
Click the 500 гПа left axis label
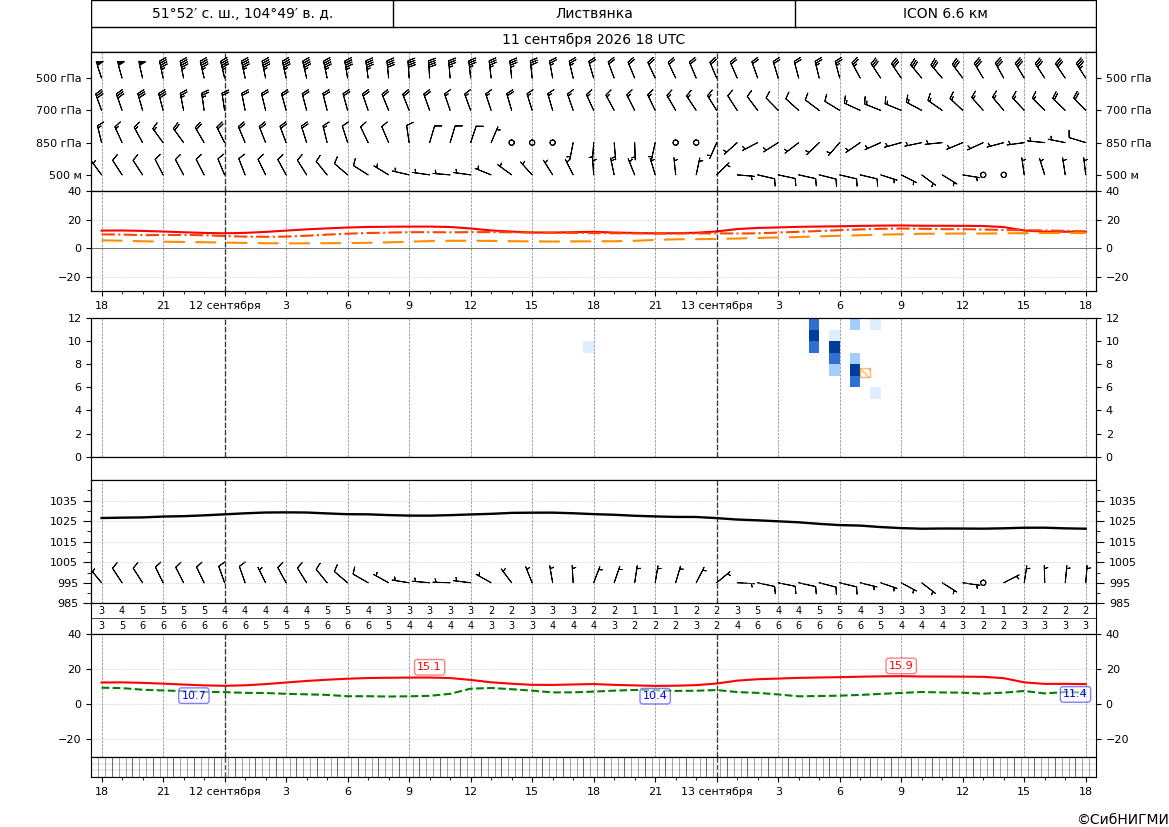pyautogui.click(x=59, y=78)
